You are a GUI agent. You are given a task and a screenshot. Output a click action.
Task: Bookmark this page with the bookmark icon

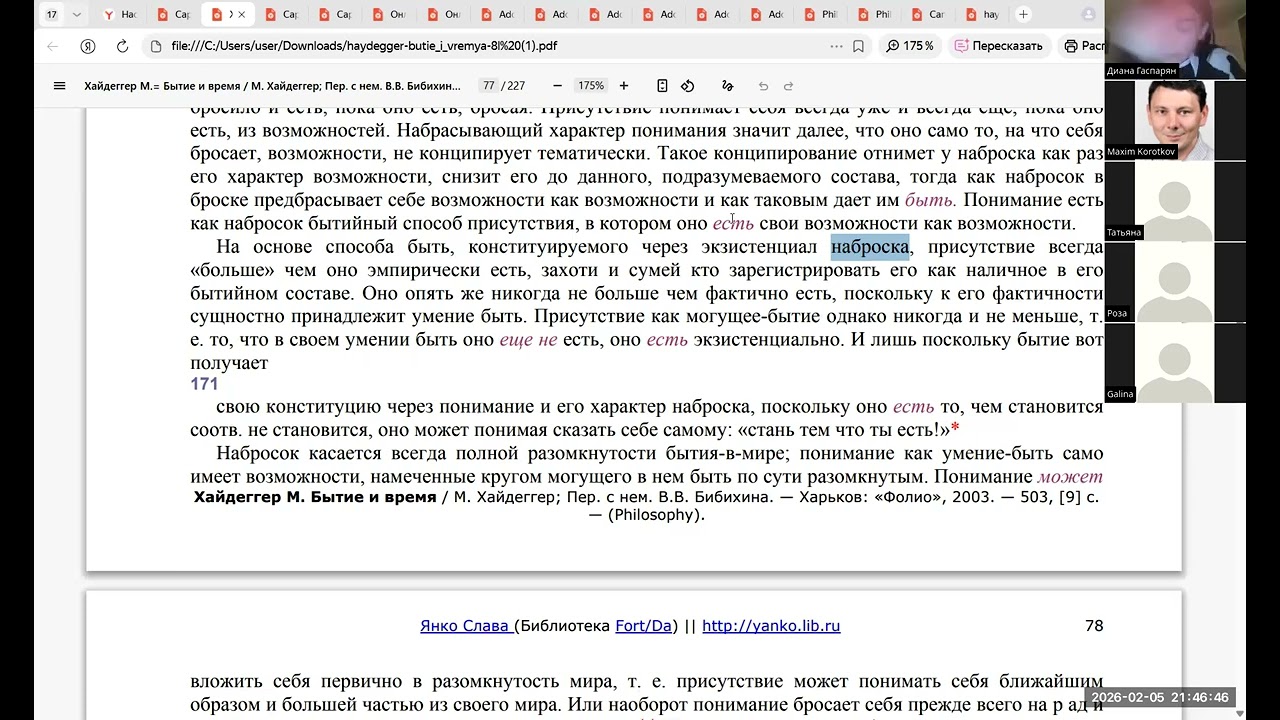point(858,46)
